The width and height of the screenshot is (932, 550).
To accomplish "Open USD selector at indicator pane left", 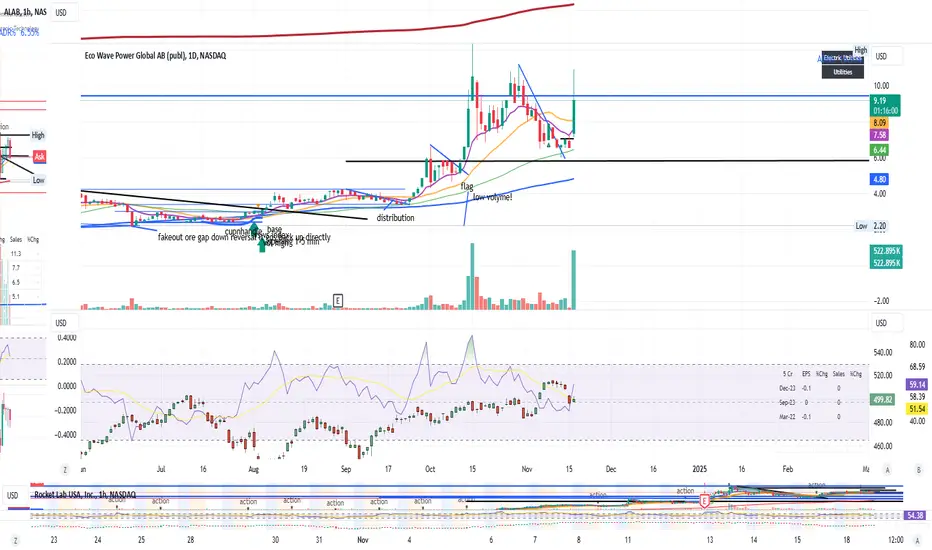I will (63, 323).
